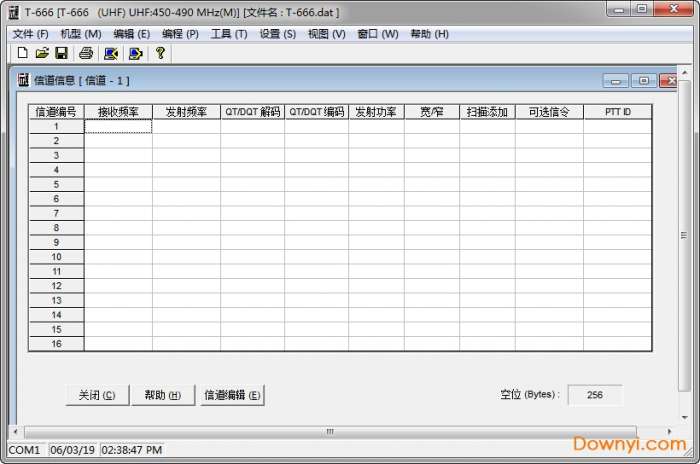The height and width of the screenshot is (464, 700).
Task: Click the 发射频率 column header
Action: pyautogui.click(x=187, y=112)
